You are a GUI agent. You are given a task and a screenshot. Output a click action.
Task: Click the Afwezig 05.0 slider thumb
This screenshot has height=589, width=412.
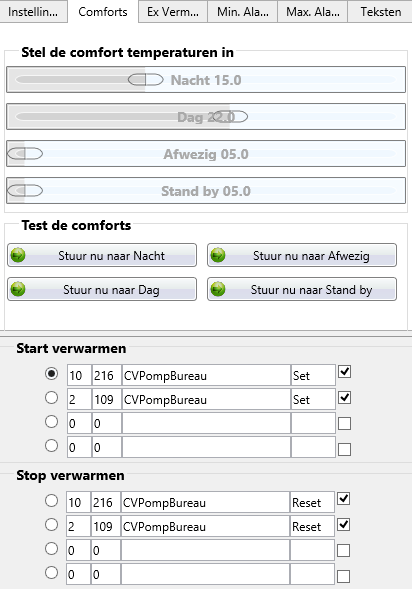pos(25,154)
